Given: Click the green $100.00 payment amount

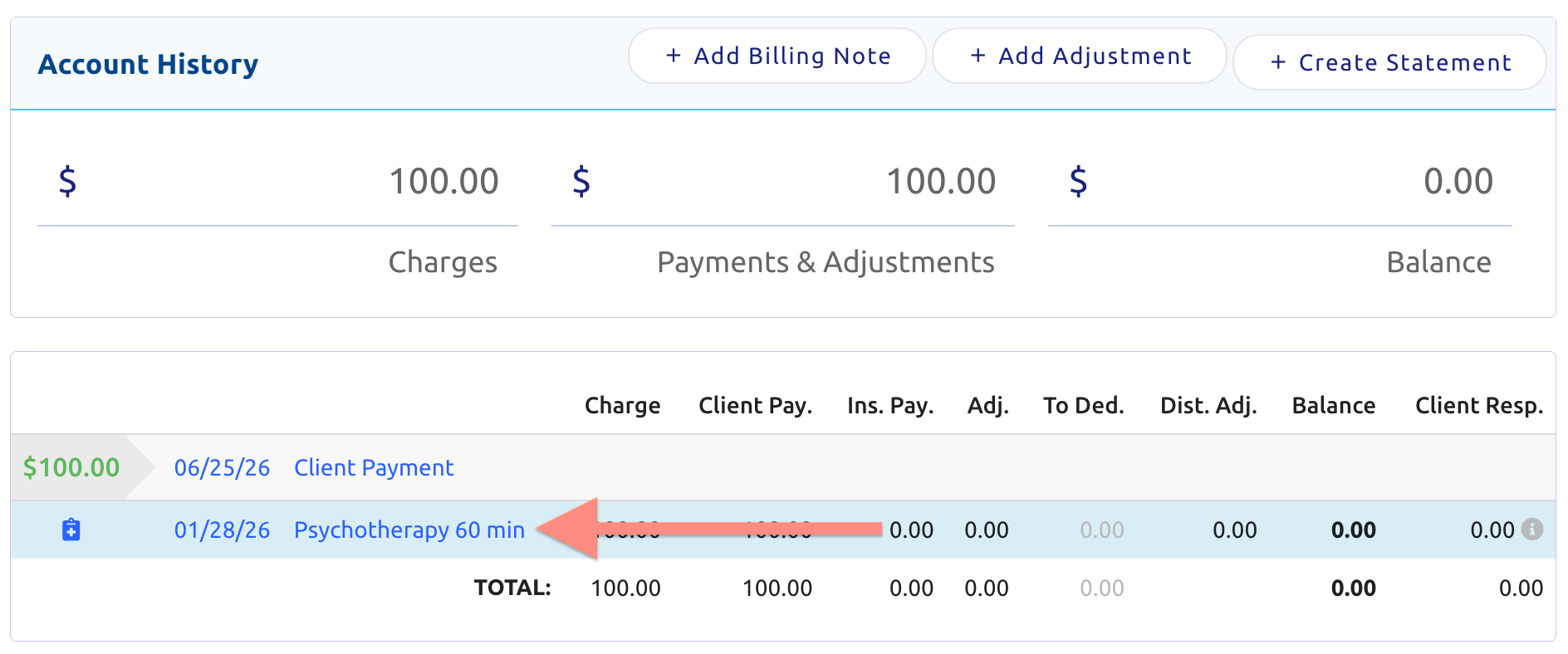Looking at the screenshot, I should point(71,467).
